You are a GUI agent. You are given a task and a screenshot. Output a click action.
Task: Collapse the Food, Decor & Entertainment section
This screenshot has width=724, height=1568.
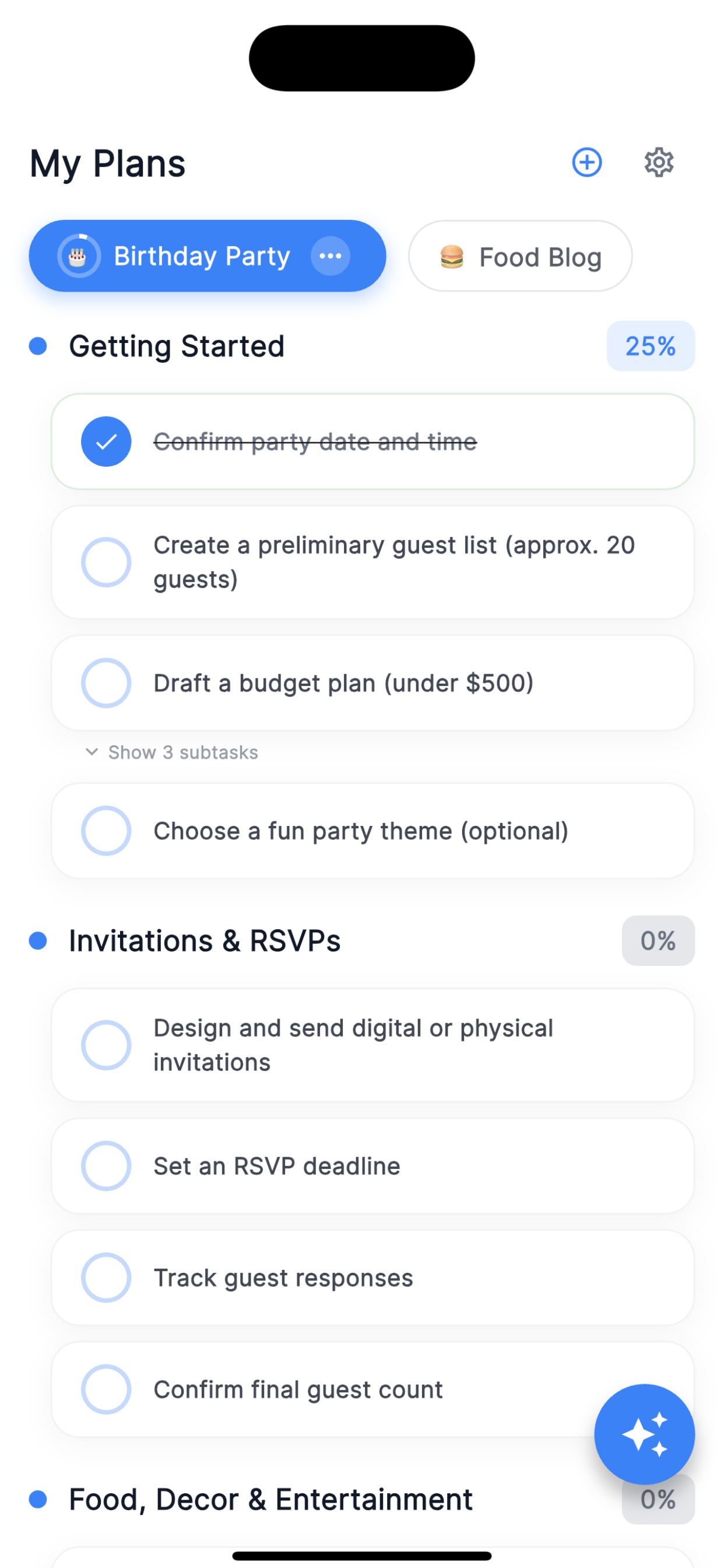pyautogui.click(x=270, y=1499)
